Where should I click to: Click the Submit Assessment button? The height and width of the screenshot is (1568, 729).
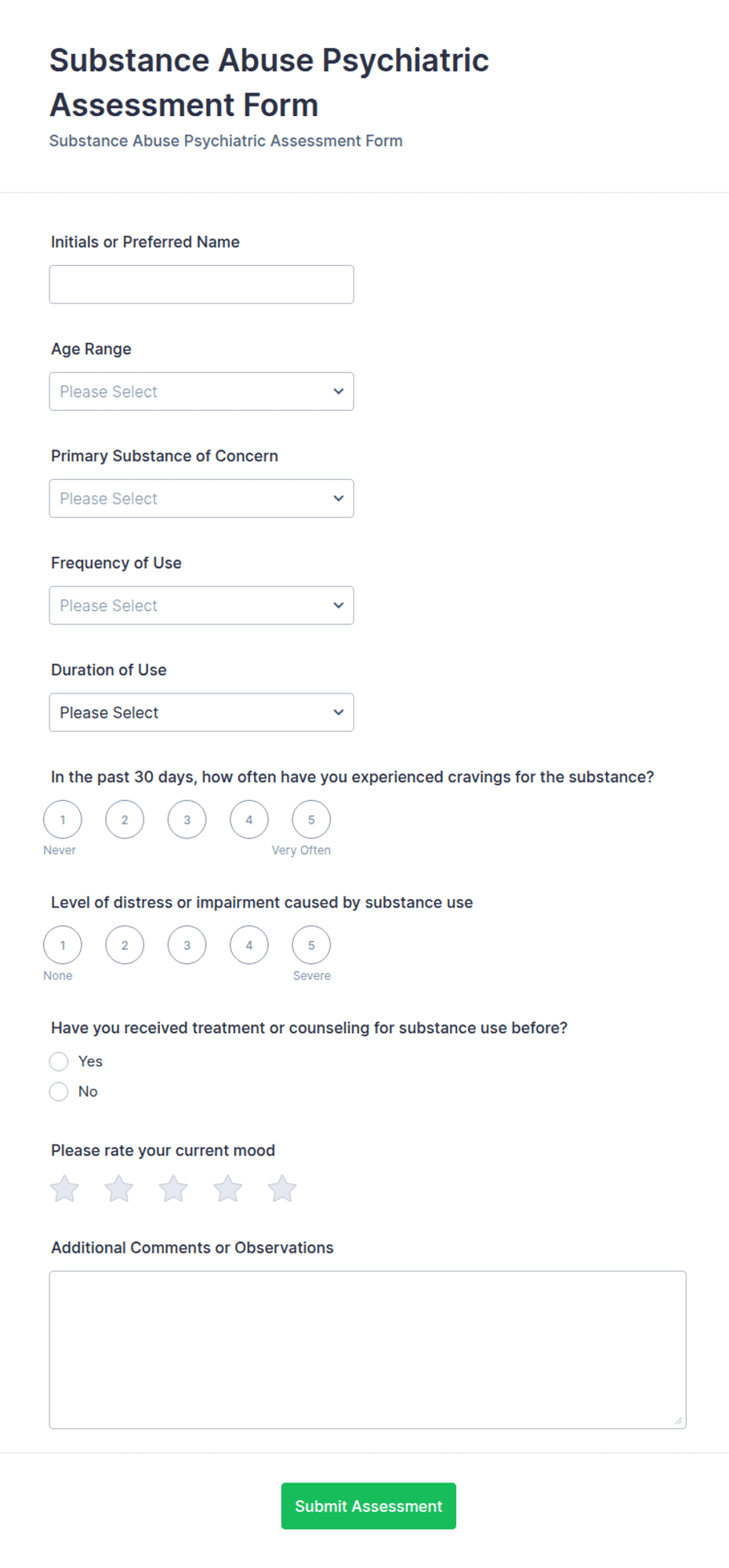(368, 1506)
